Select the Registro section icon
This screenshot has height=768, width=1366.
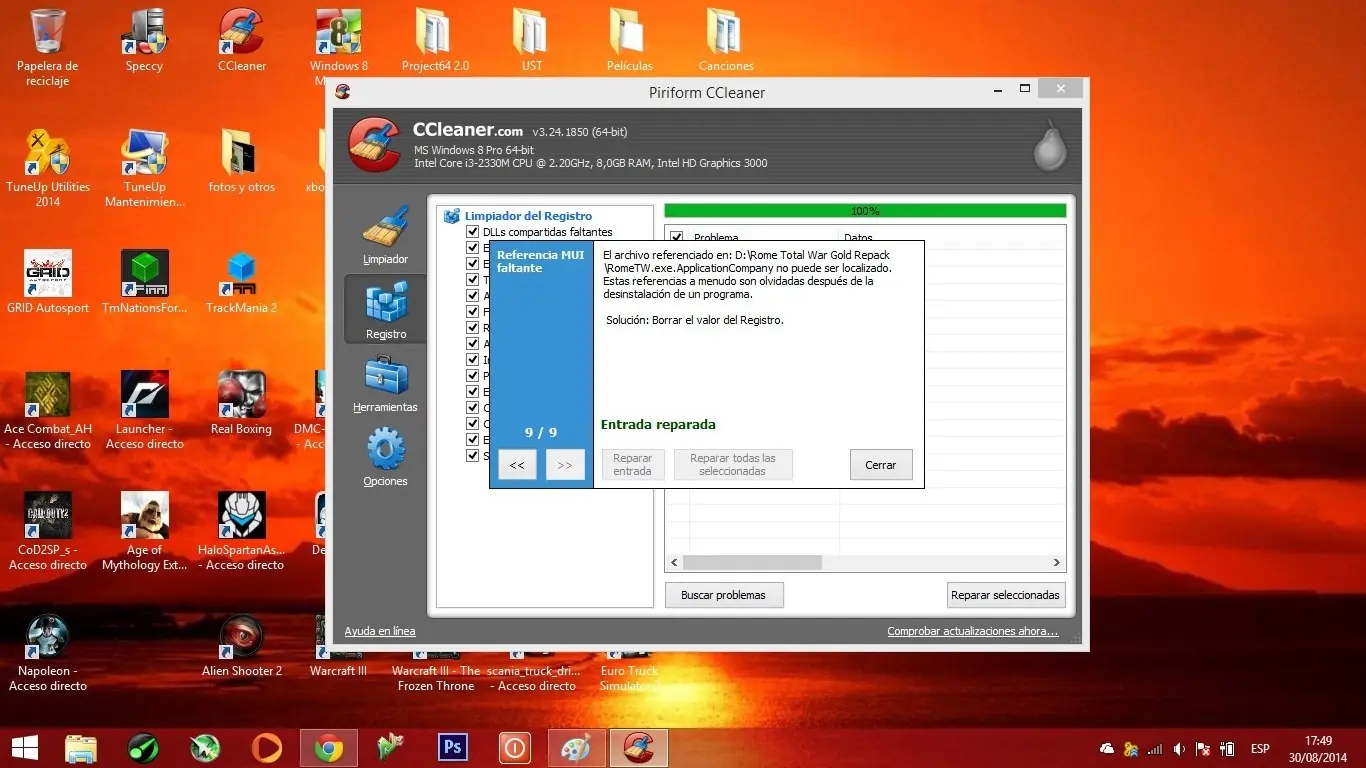tap(385, 309)
